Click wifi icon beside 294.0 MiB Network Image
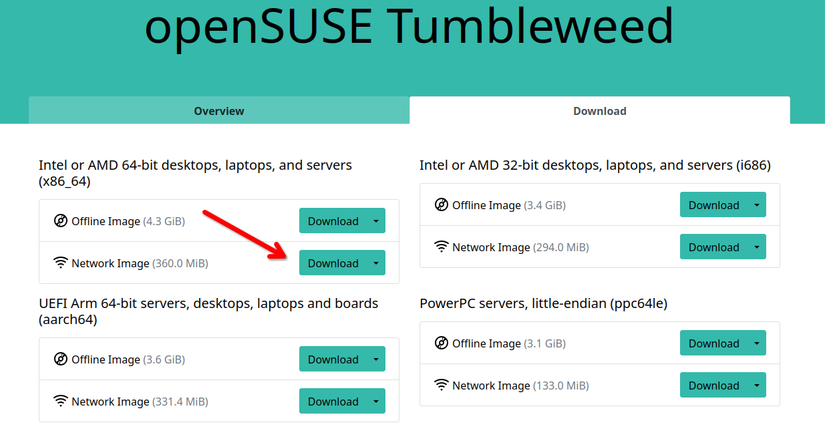The width and height of the screenshot is (825, 429). point(441,246)
